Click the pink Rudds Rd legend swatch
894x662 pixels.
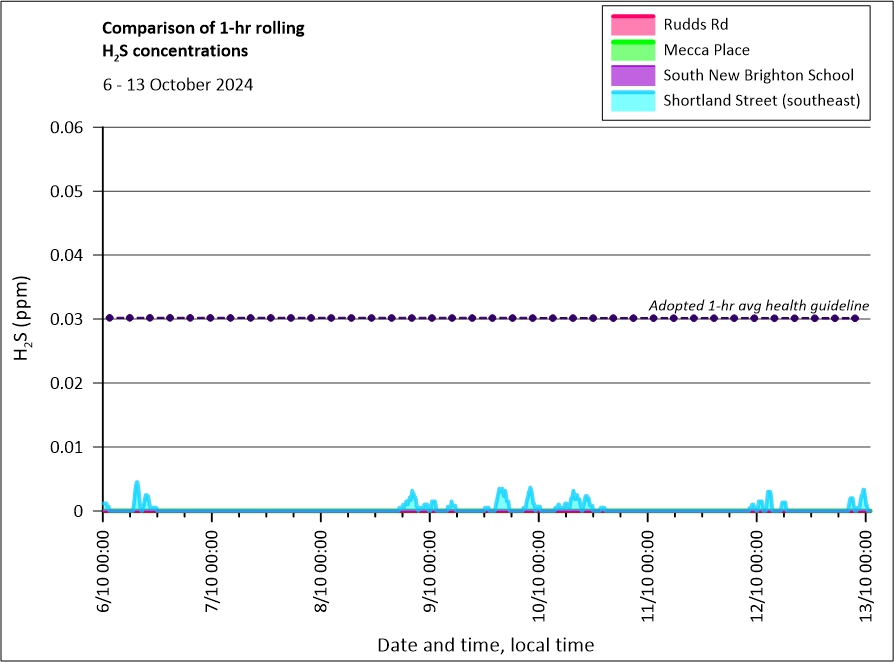pos(630,24)
